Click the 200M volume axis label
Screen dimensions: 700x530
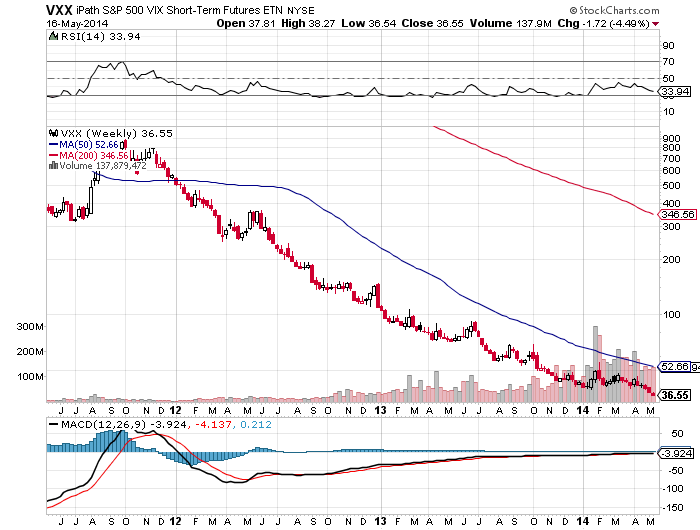(x=30, y=351)
